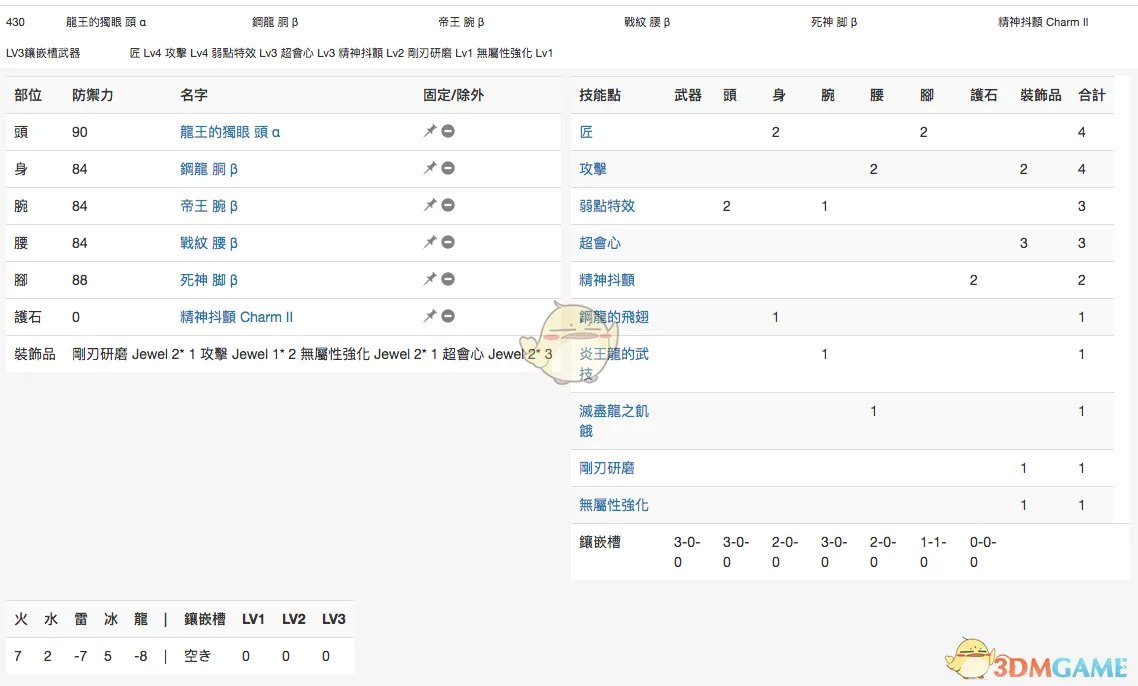Pin the 戰紋 腰 β waist piece
Screen dimensions: 1138x686
[x=430, y=242]
